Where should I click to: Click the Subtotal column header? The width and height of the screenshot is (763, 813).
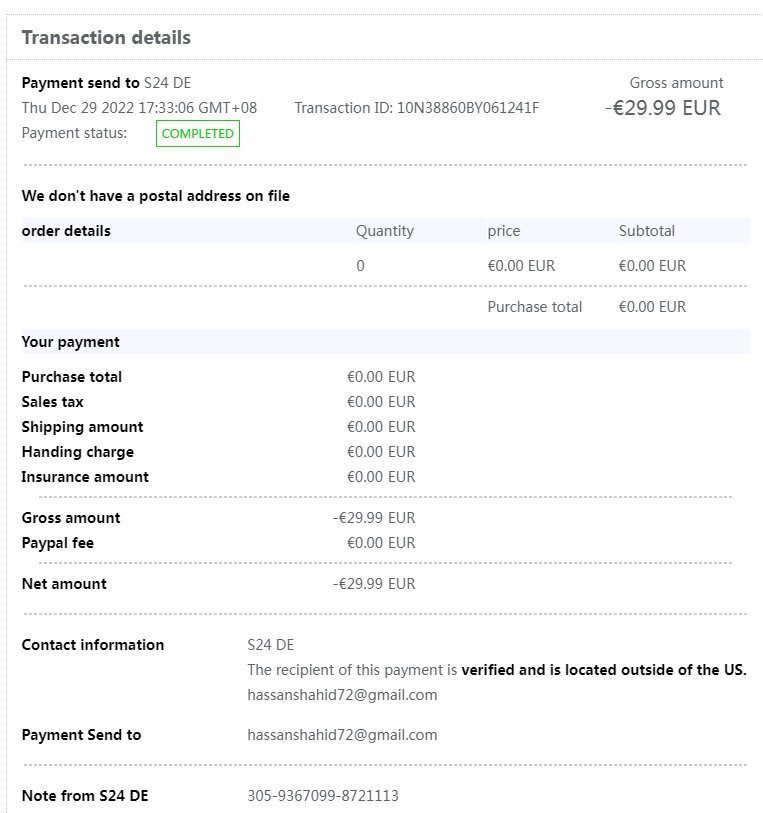[x=646, y=231]
